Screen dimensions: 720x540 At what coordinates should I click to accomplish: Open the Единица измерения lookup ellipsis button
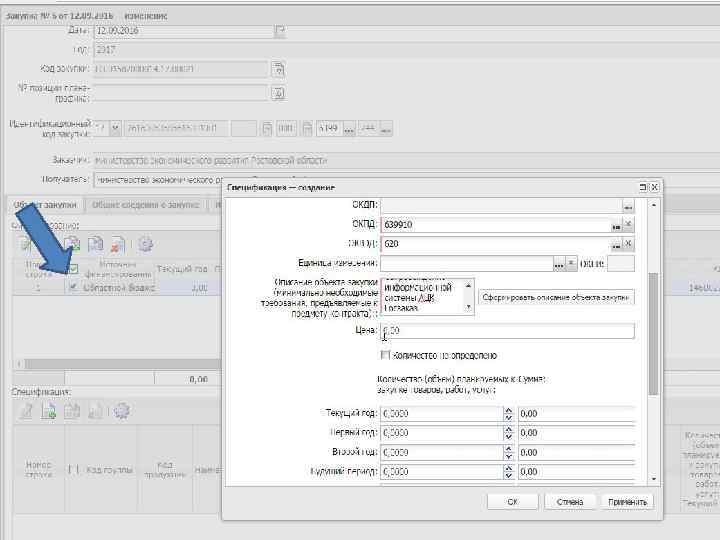tap(559, 264)
